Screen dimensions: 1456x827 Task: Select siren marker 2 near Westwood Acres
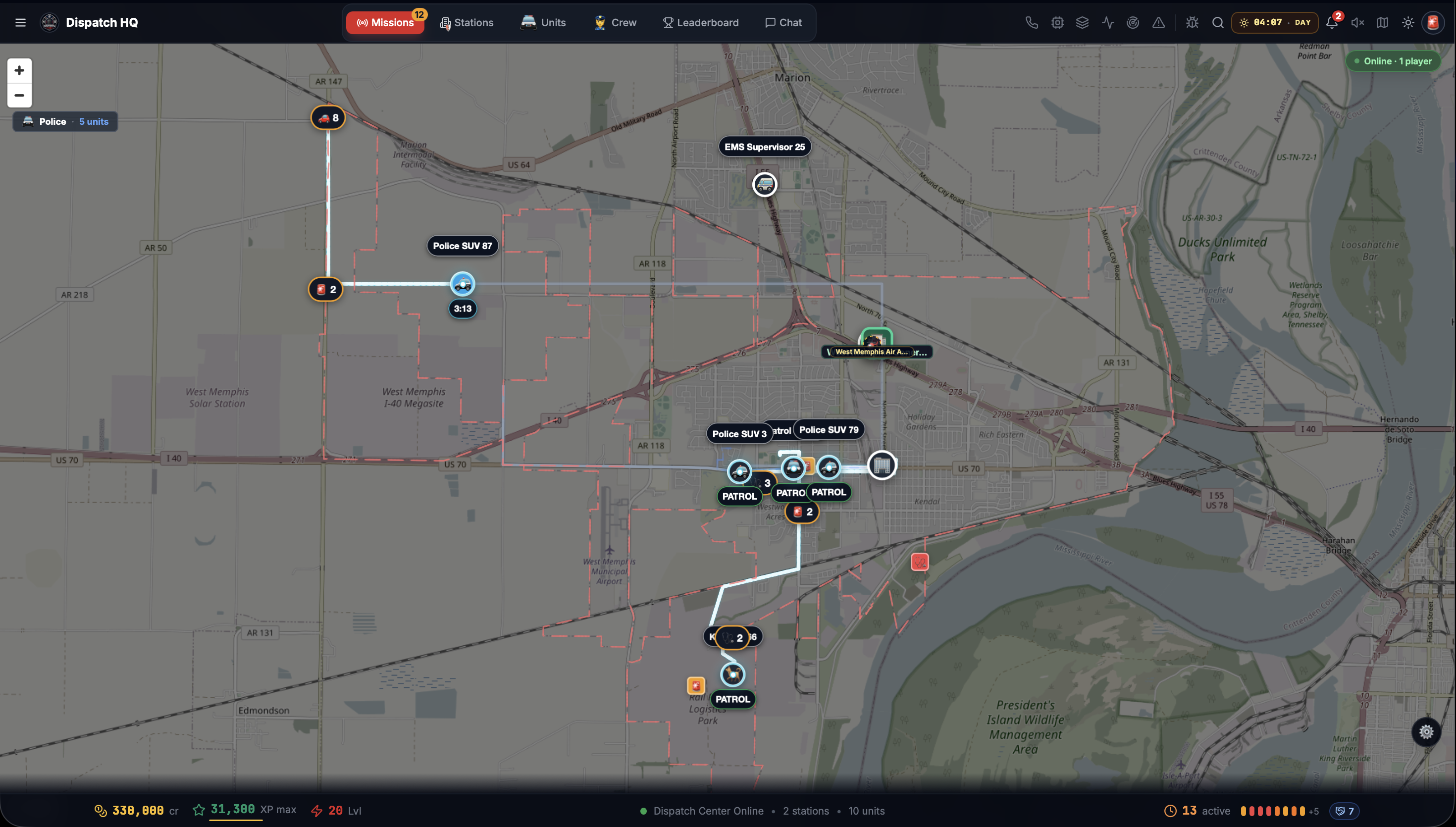[x=802, y=513]
